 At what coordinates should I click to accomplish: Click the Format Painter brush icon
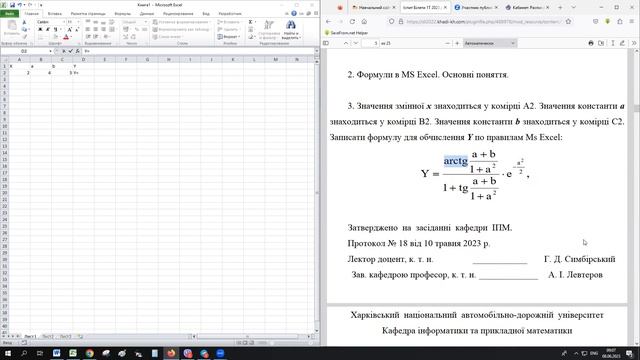coord(24,37)
